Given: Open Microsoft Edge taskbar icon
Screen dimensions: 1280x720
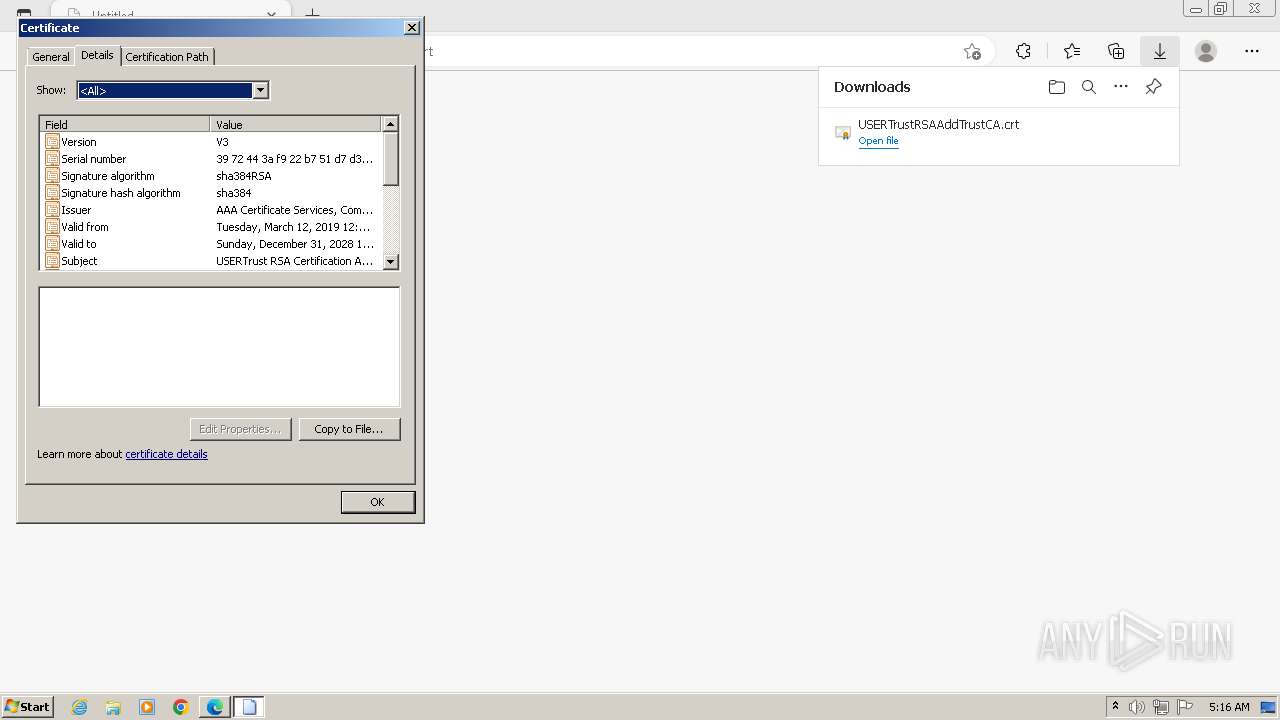Looking at the screenshot, I should 215,707.
